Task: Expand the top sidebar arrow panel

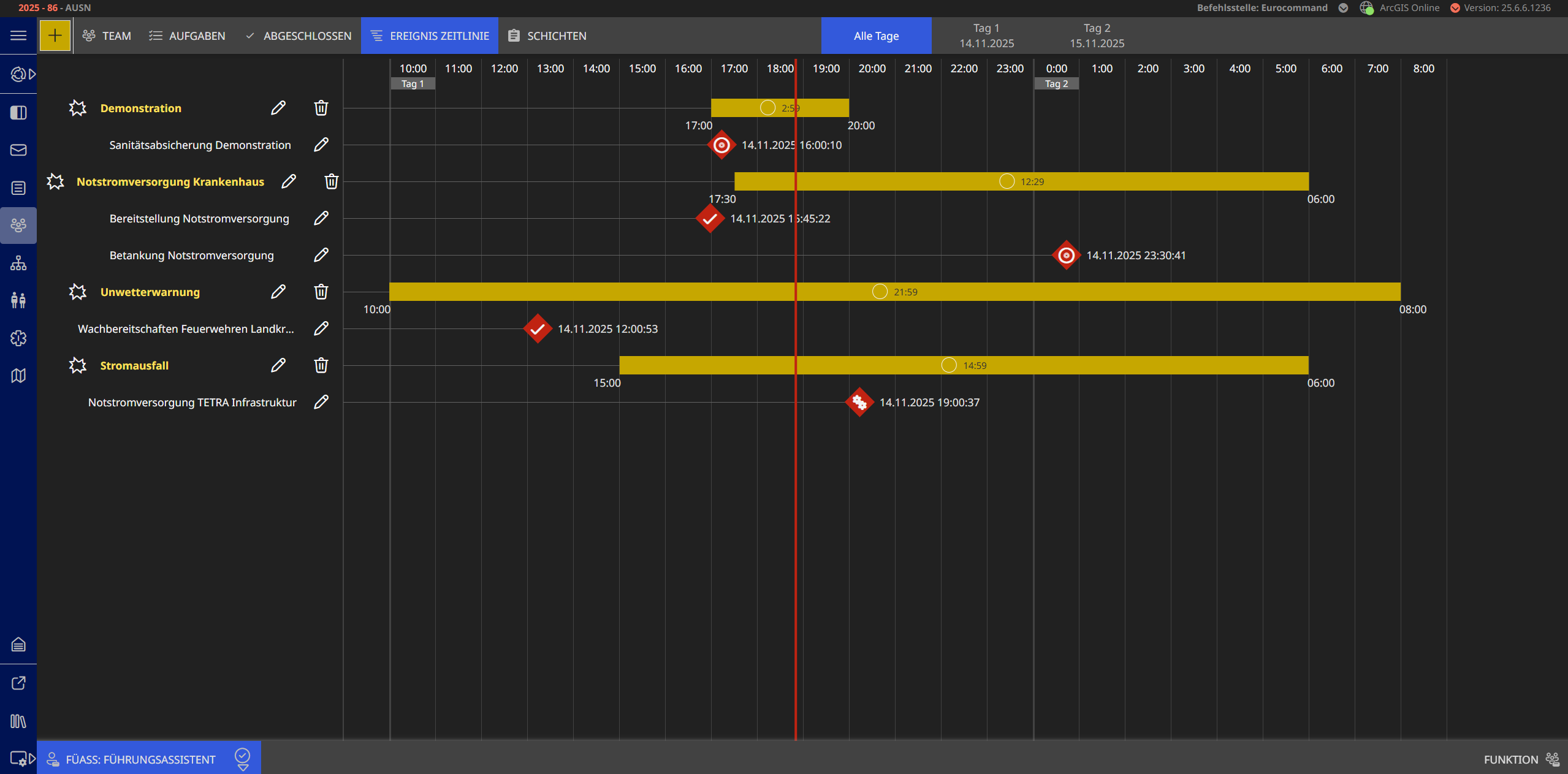Action: (32, 74)
